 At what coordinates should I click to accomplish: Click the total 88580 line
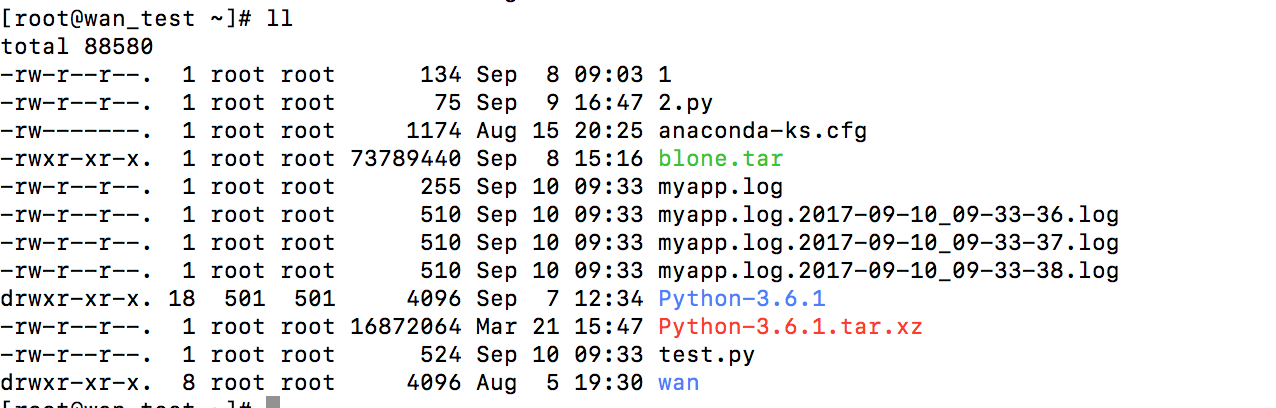(x=77, y=47)
